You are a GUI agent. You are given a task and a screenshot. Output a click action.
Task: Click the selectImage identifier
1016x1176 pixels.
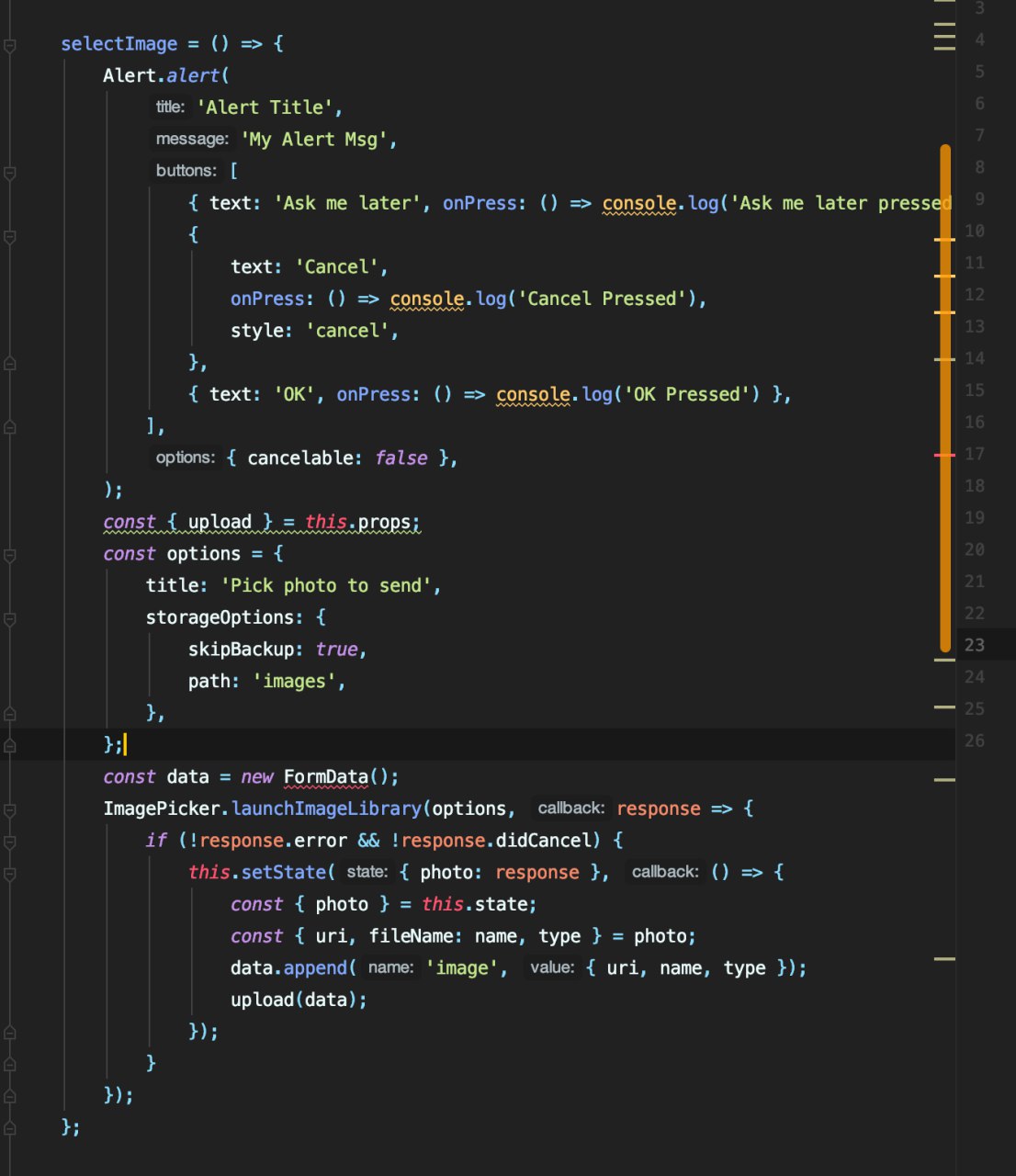tap(119, 44)
